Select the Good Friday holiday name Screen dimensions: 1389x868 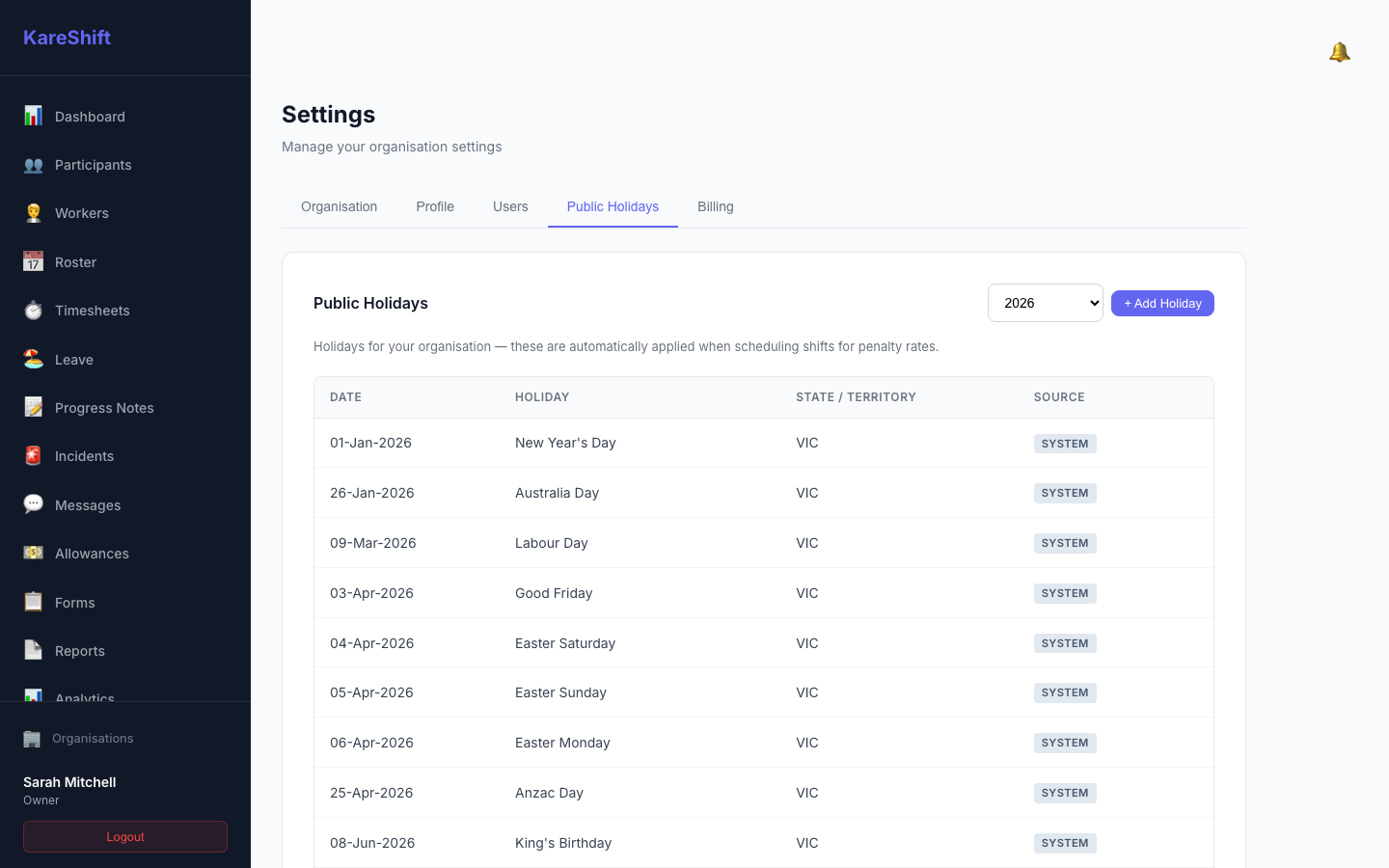point(554,593)
